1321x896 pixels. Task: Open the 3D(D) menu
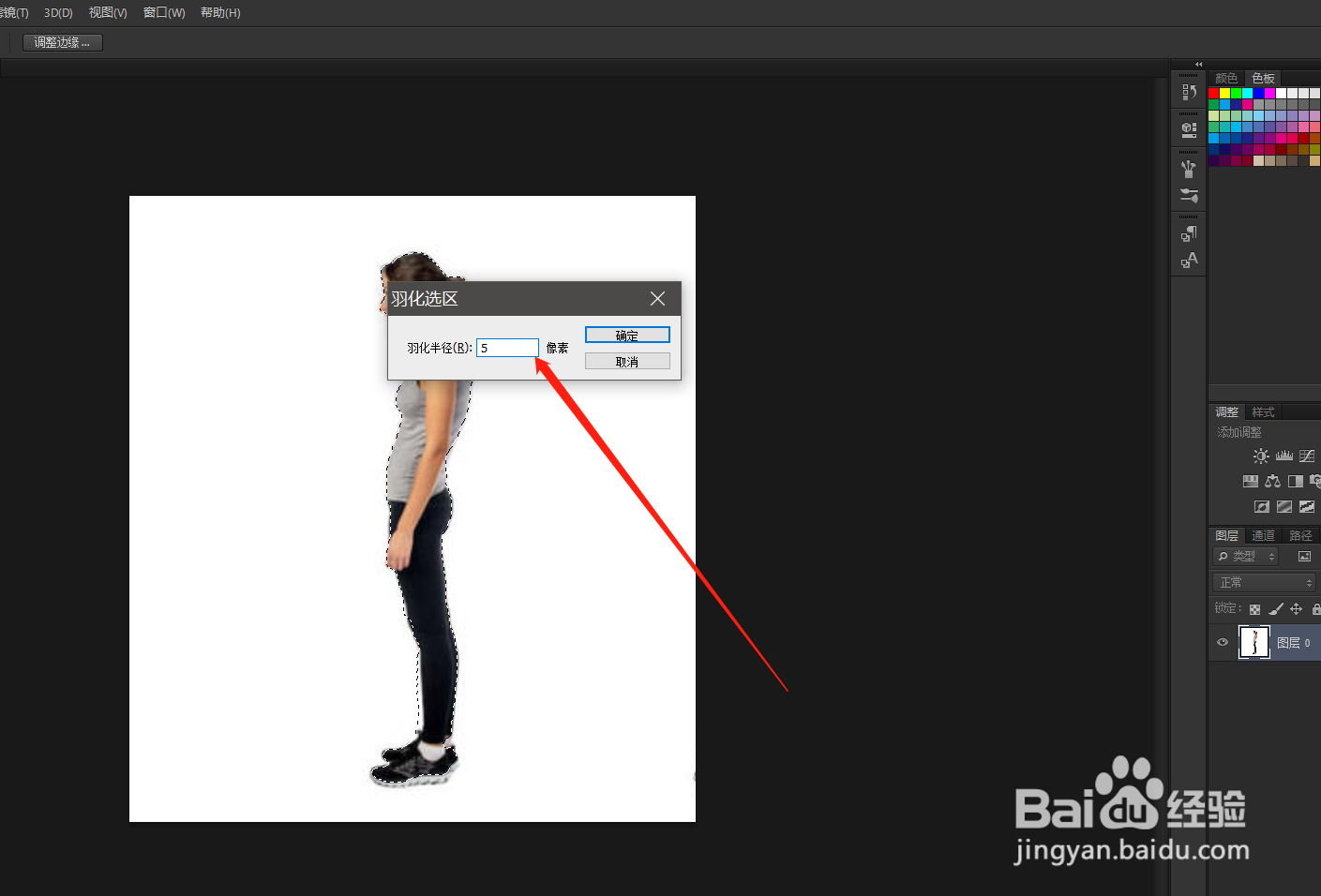tap(58, 13)
